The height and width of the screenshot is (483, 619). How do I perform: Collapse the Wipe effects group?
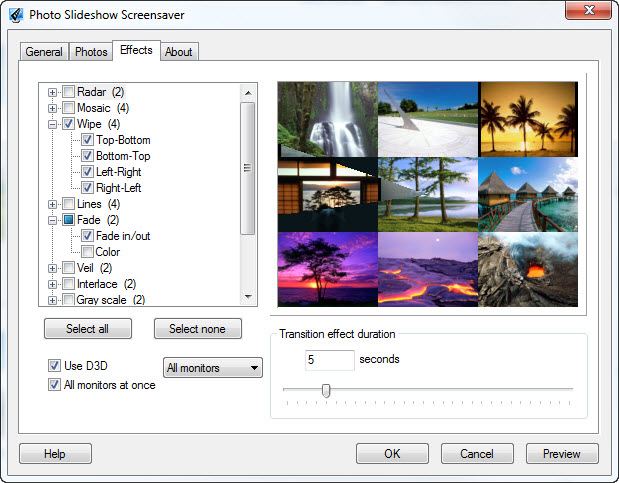52,124
